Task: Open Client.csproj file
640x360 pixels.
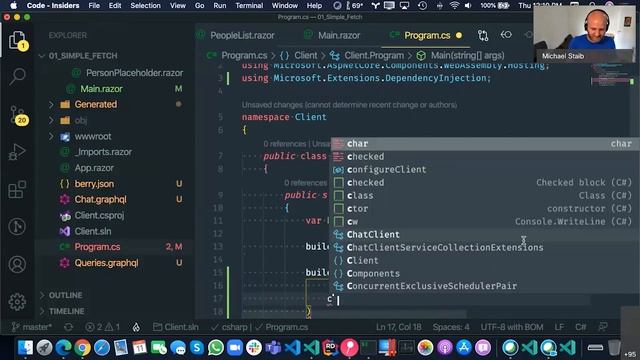Action: [99, 216]
